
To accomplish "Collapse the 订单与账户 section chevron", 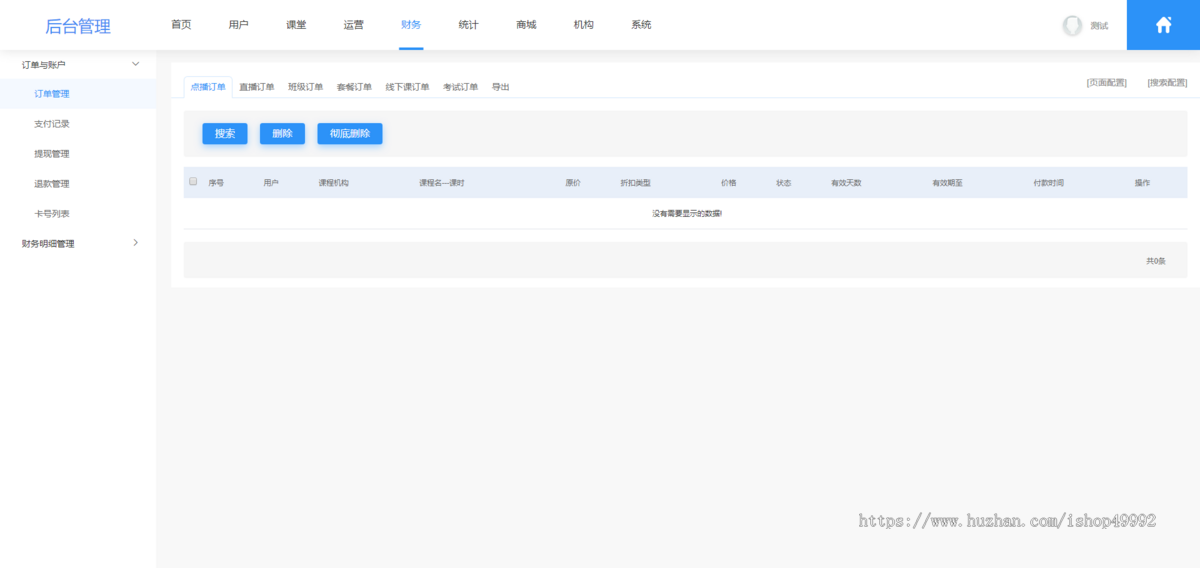I will [x=136, y=64].
